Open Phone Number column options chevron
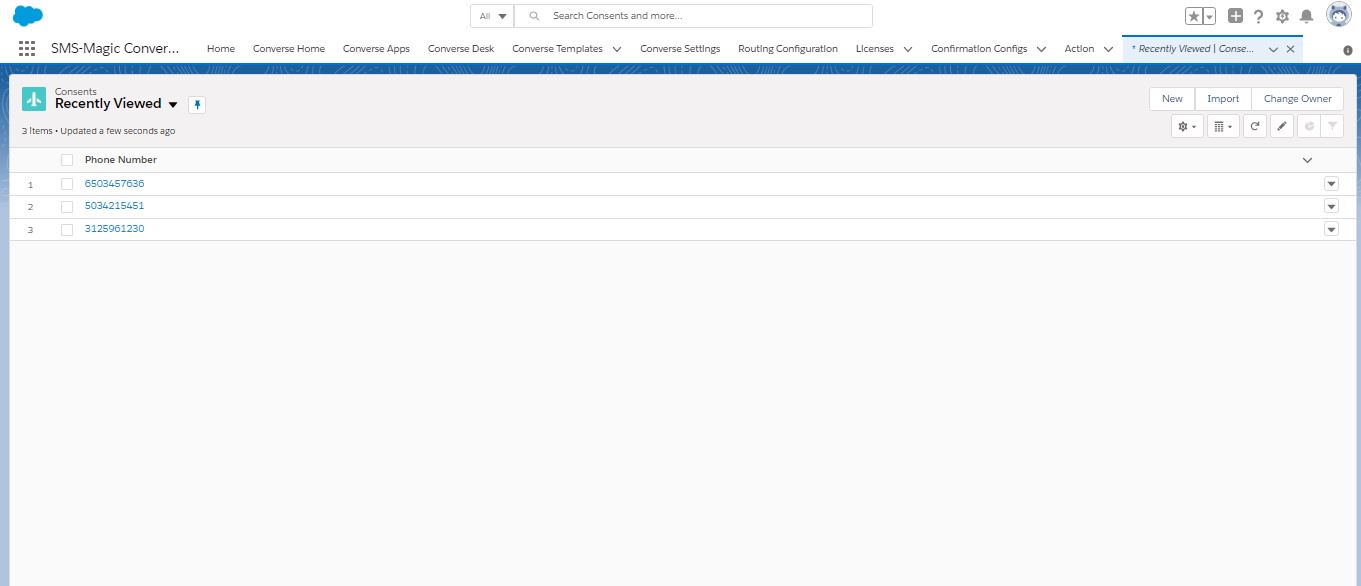1361x586 pixels. tap(1307, 160)
